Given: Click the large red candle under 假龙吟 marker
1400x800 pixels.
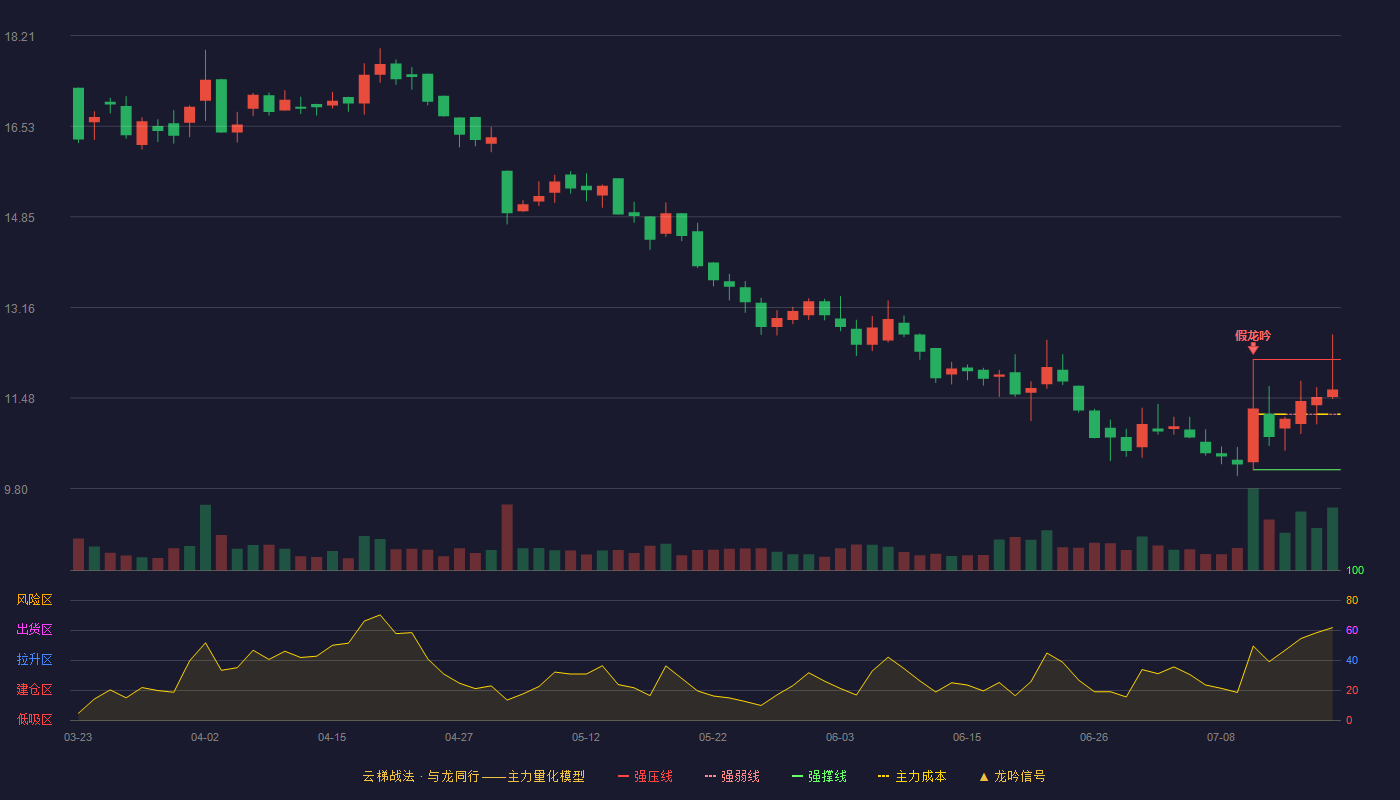Looking at the screenshot, I should (1253, 435).
